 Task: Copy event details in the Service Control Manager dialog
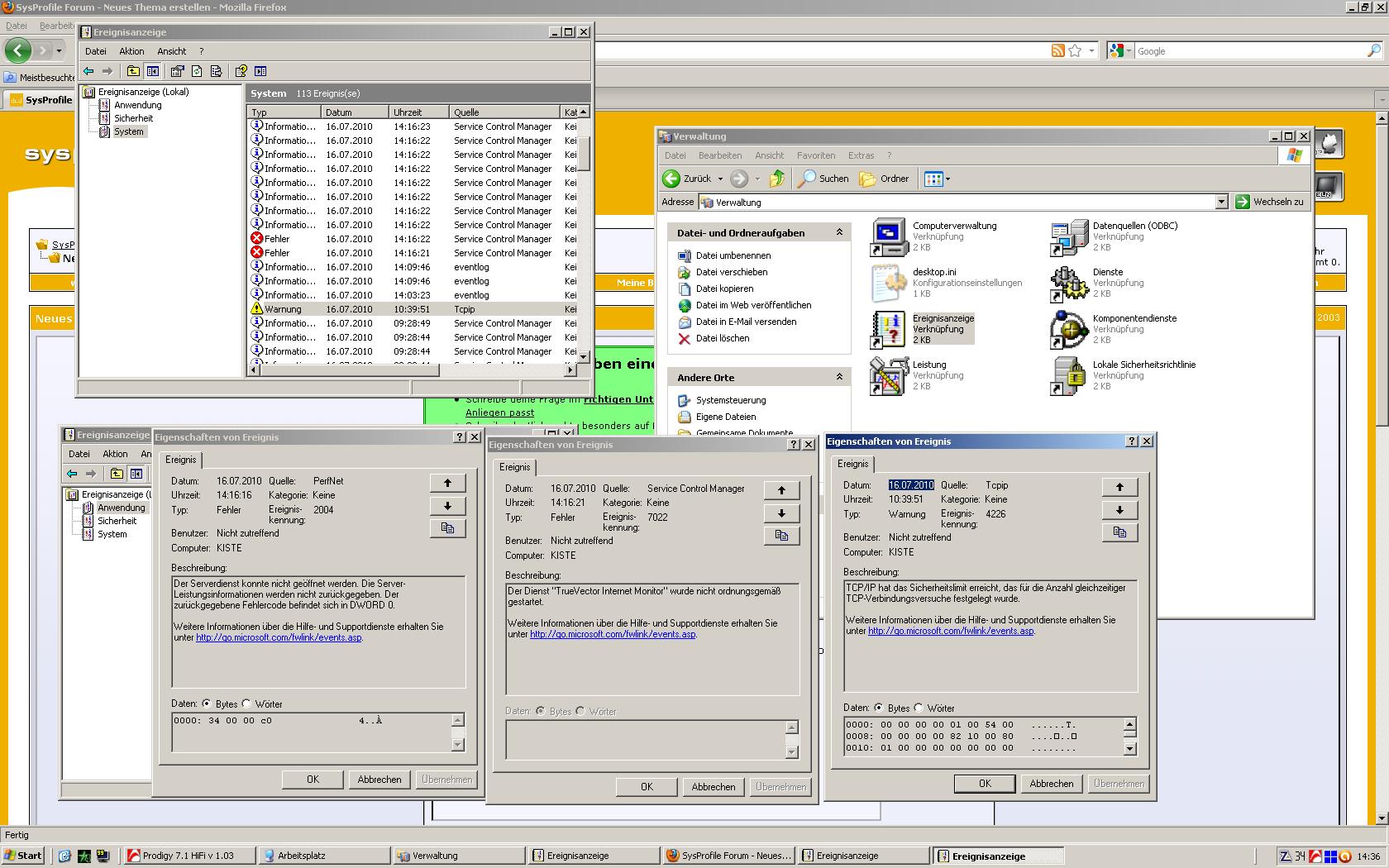(x=781, y=536)
